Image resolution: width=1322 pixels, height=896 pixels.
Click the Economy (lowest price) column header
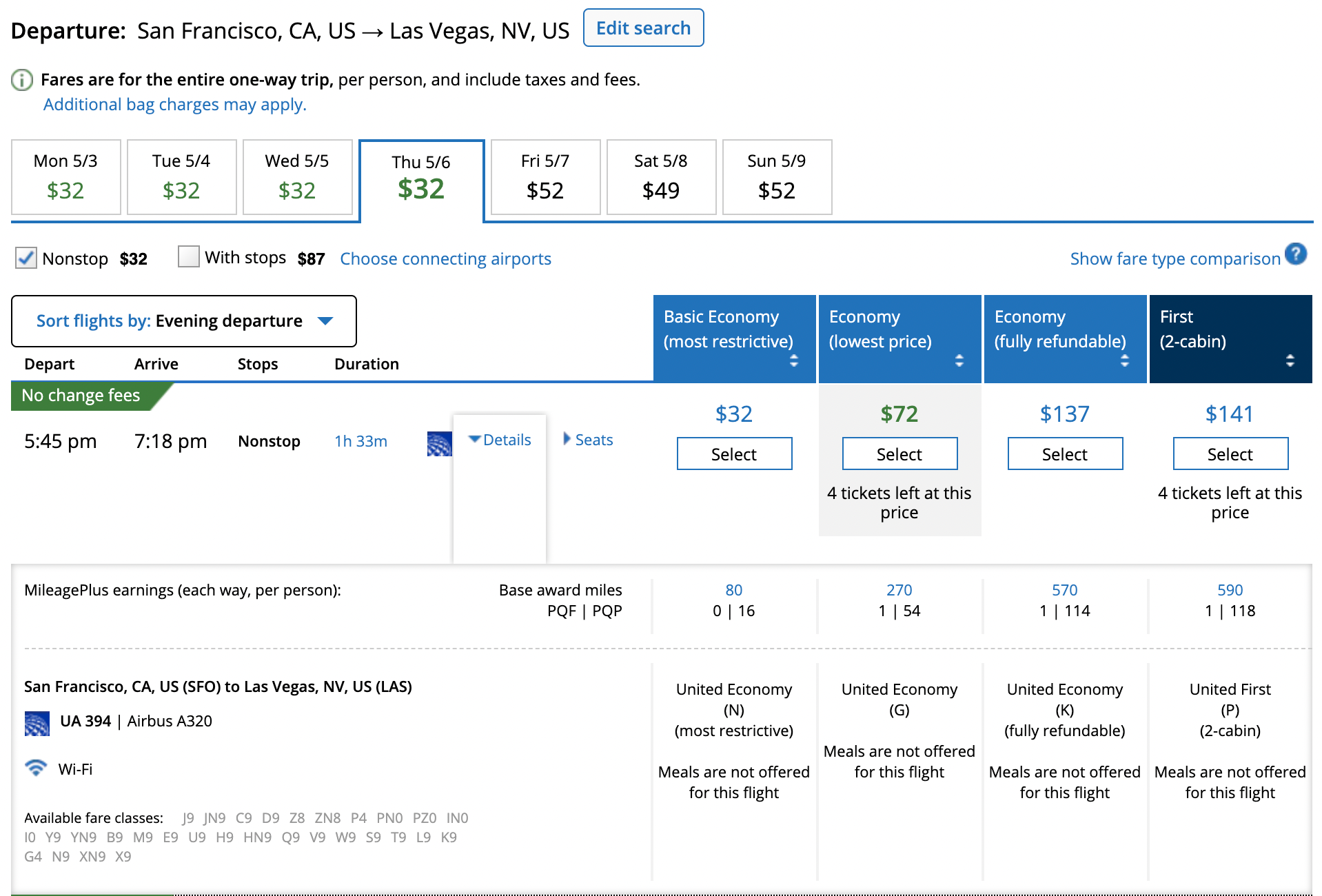900,339
